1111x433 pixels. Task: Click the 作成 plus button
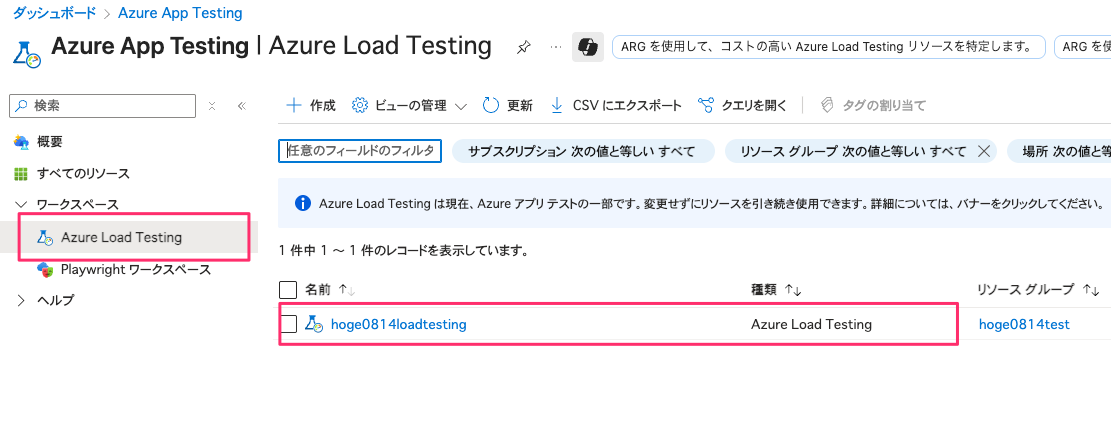310,106
